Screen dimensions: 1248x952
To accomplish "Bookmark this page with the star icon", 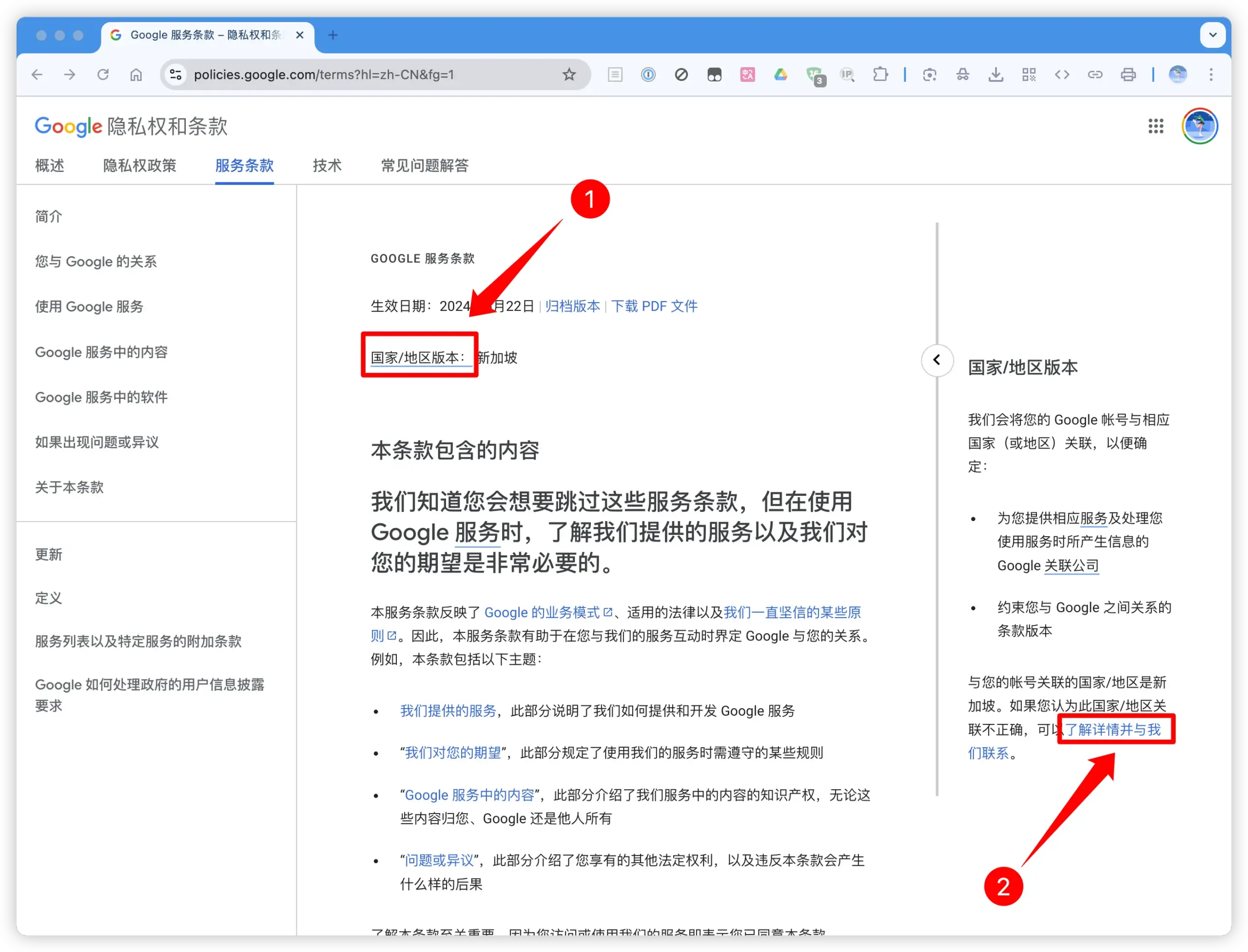I will (569, 74).
